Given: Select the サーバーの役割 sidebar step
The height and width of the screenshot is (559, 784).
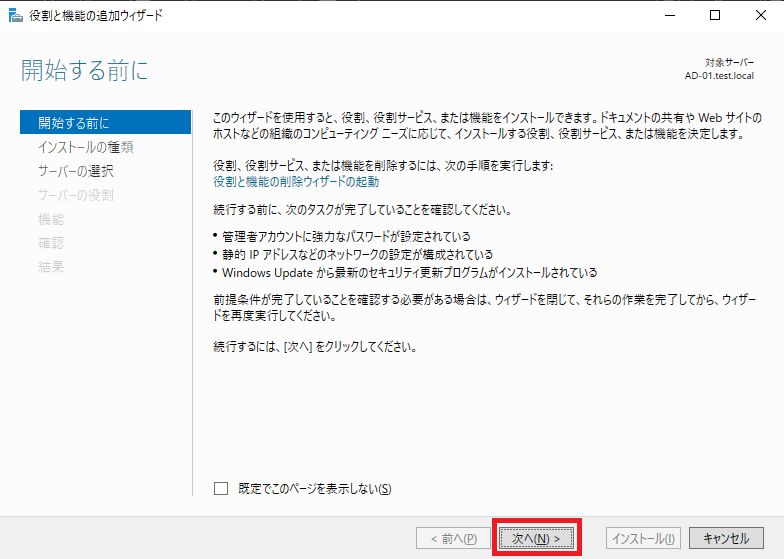Looking at the screenshot, I should click(x=76, y=195).
